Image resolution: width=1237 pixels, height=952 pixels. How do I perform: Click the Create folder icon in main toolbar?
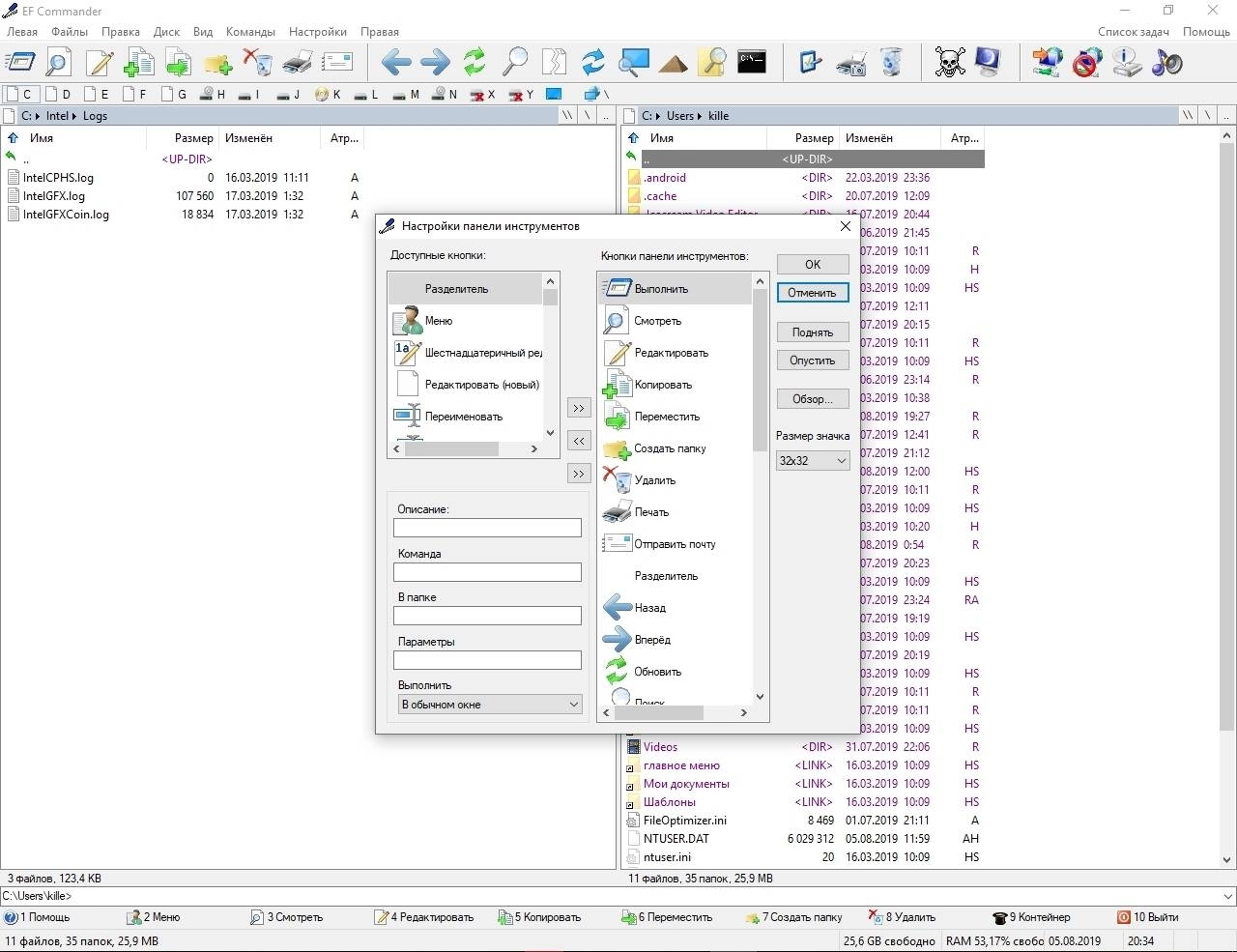click(217, 64)
